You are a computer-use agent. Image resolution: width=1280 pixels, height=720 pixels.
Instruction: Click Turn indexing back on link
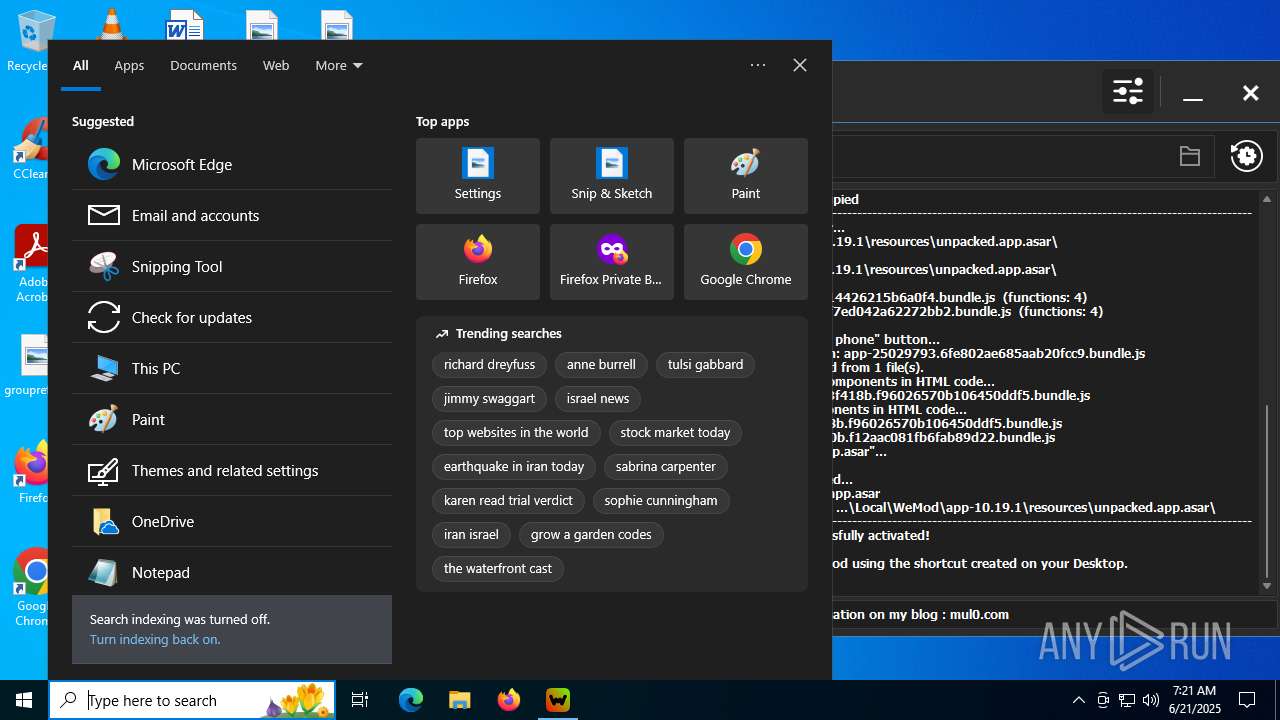pos(155,640)
